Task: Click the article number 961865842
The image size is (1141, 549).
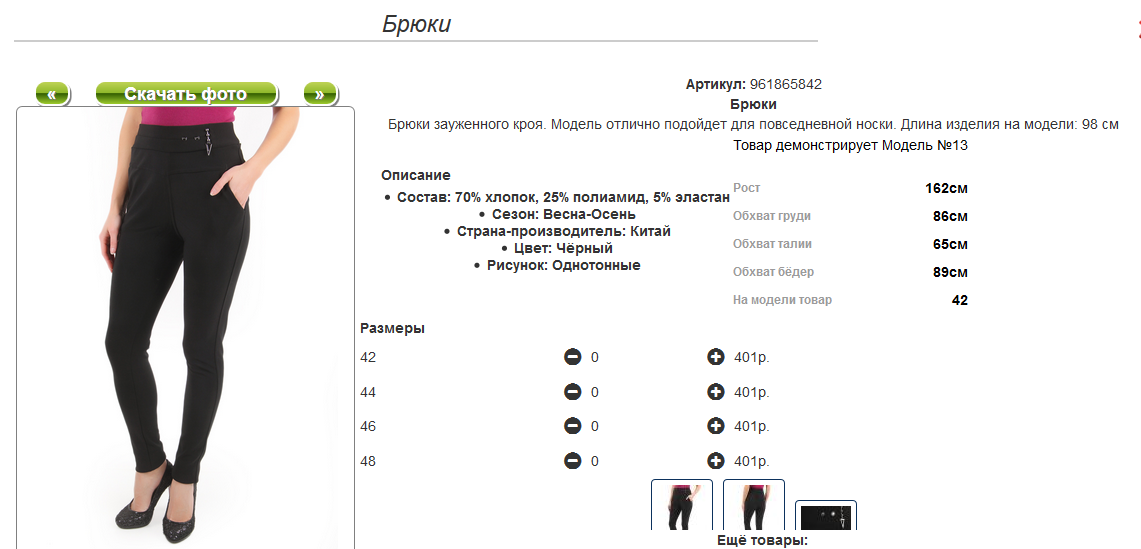Action: pos(785,85)
